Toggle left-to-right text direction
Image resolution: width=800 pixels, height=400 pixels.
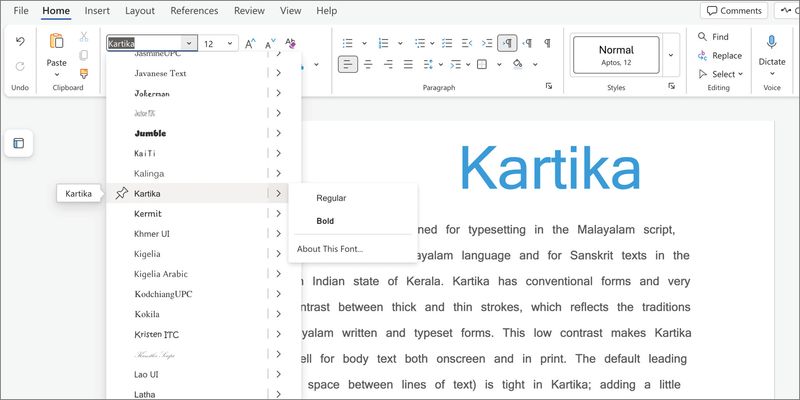coord(508,43)
